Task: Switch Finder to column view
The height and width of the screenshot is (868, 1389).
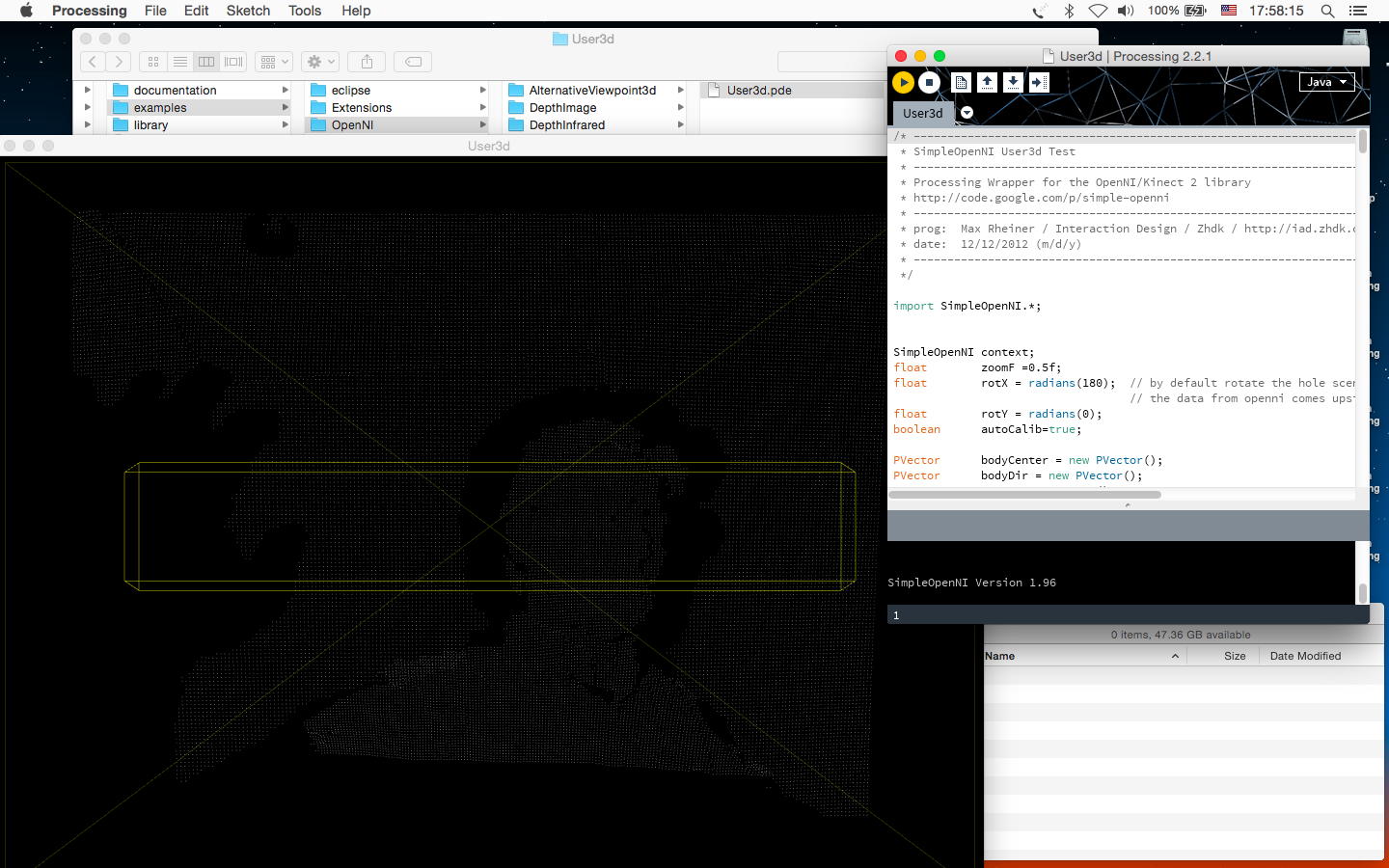Action: pos(206,62)
